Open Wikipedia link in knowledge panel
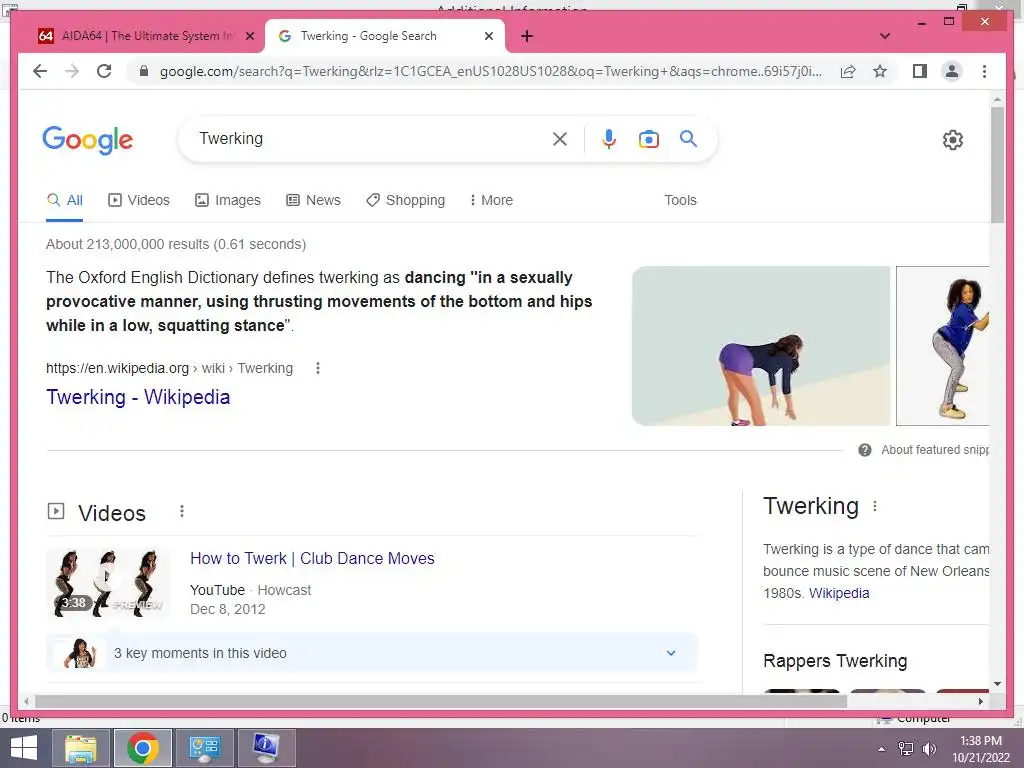This screenshot has width=1024, height=768. tap(839, 593)
